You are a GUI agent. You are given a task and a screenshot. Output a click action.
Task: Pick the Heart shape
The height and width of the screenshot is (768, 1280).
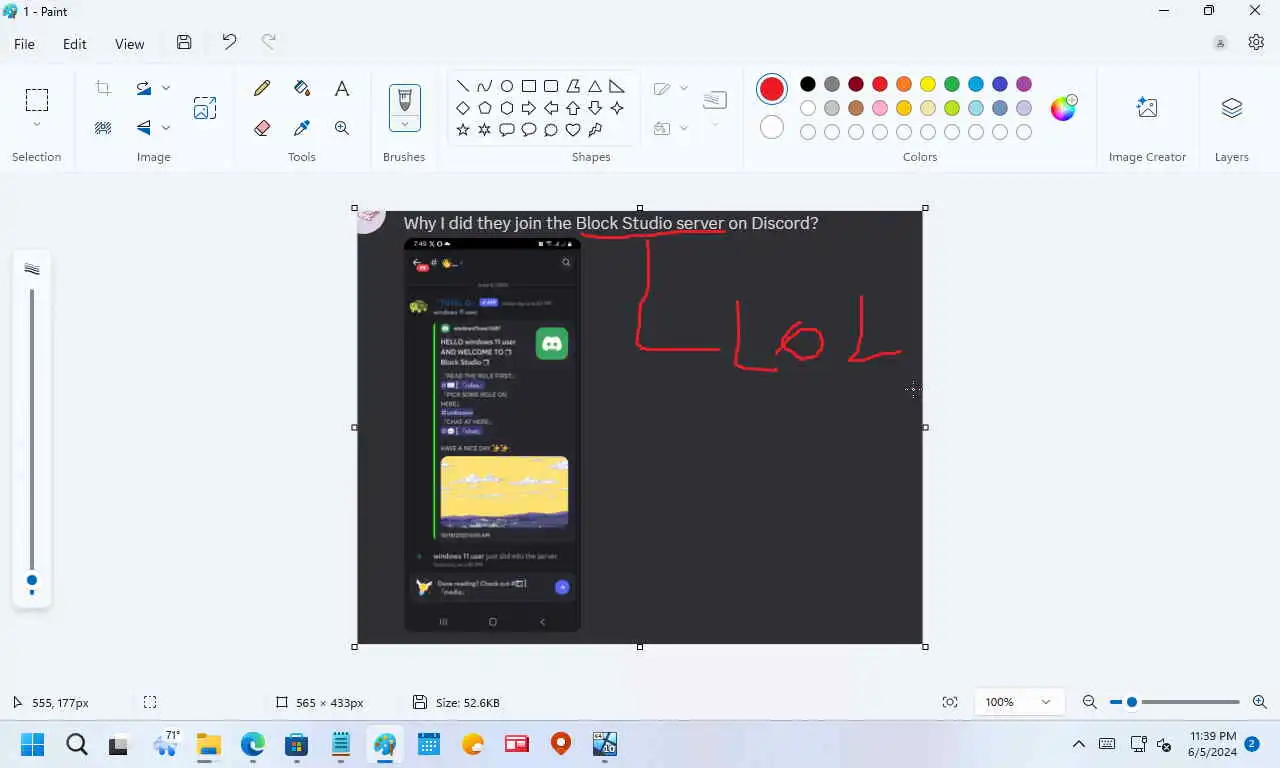pos(573,130)
